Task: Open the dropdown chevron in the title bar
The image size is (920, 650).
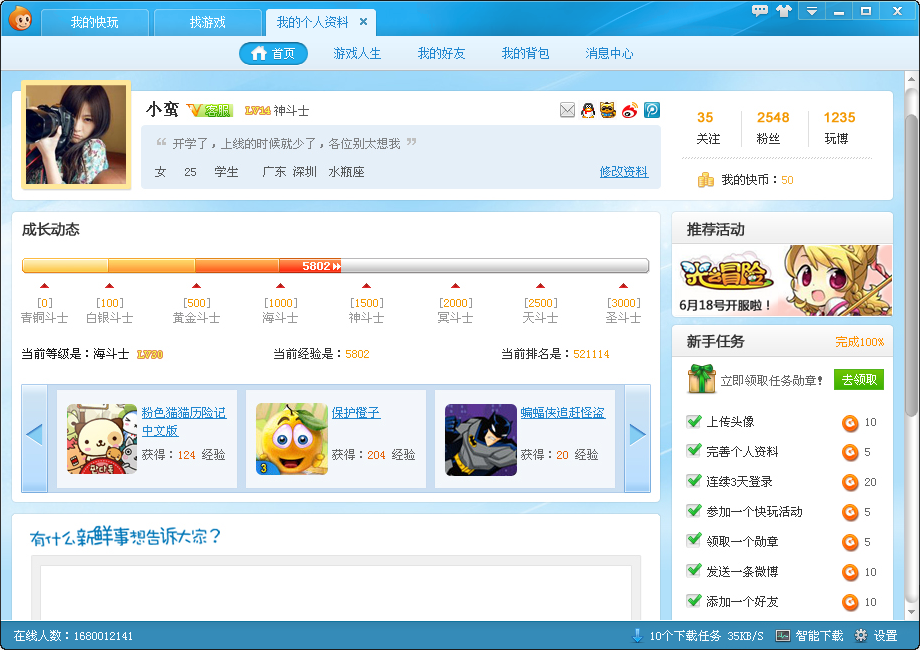Action: point(812,11)
